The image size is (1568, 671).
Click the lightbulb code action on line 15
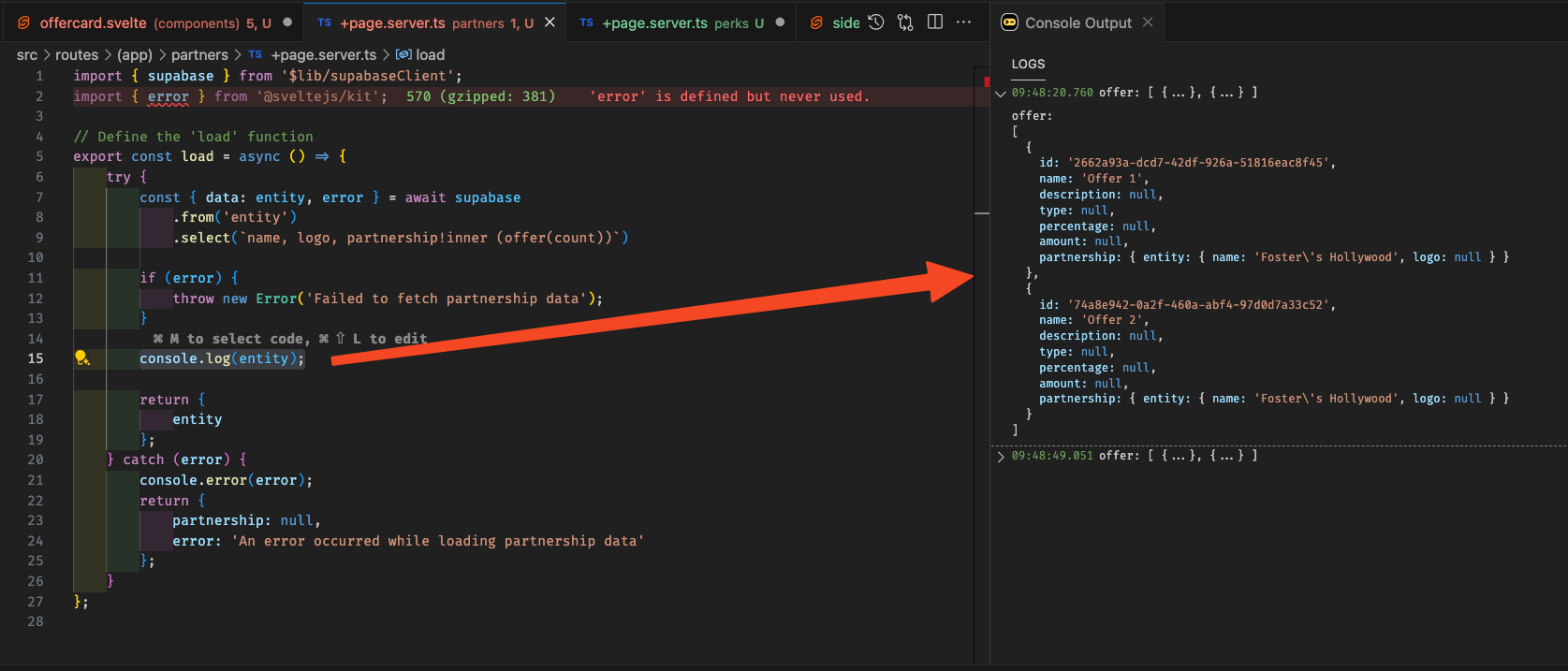[81, 357]
